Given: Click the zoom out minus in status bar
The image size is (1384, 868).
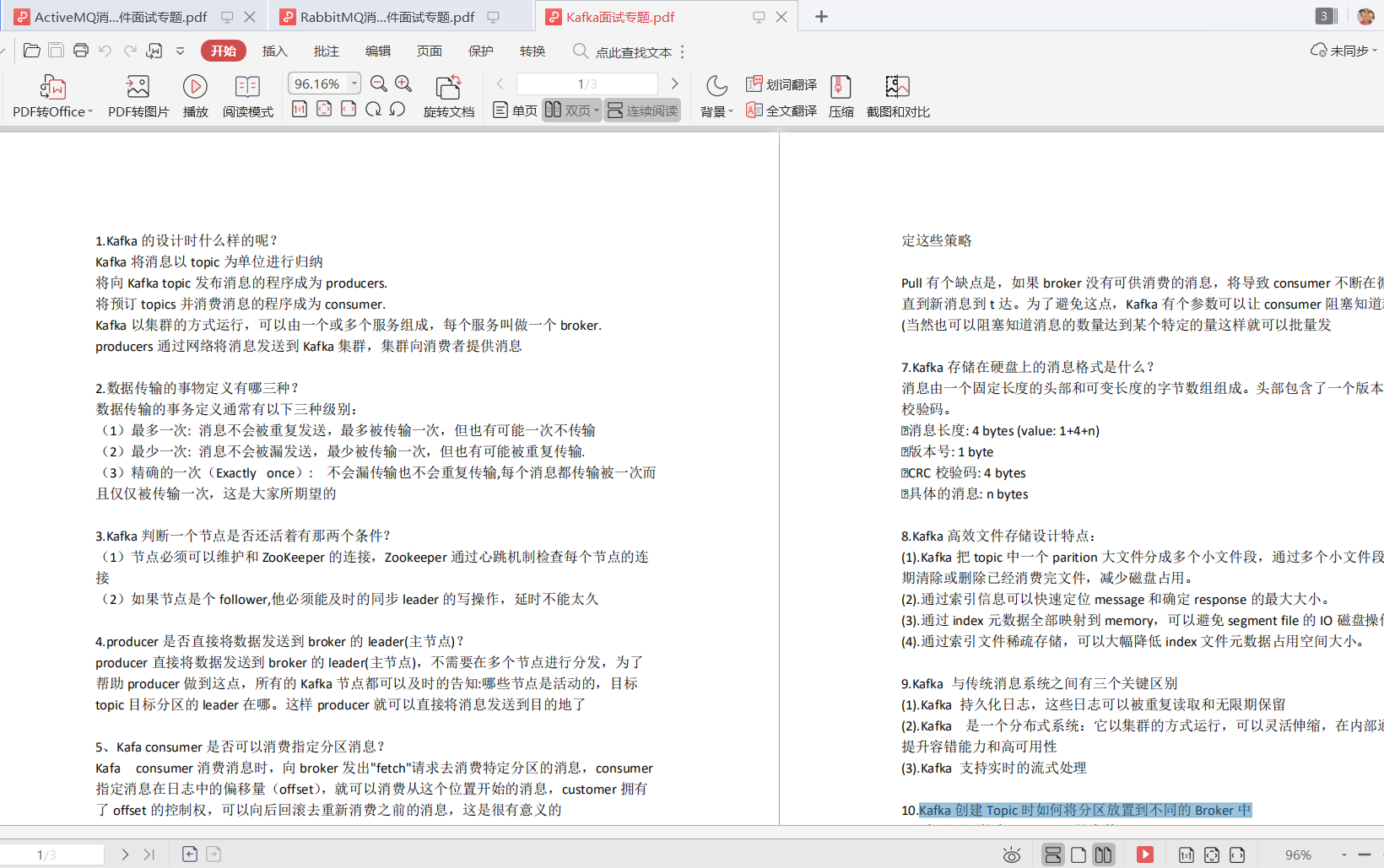Looking at the screenshot, I should [x=1365, y=855].
